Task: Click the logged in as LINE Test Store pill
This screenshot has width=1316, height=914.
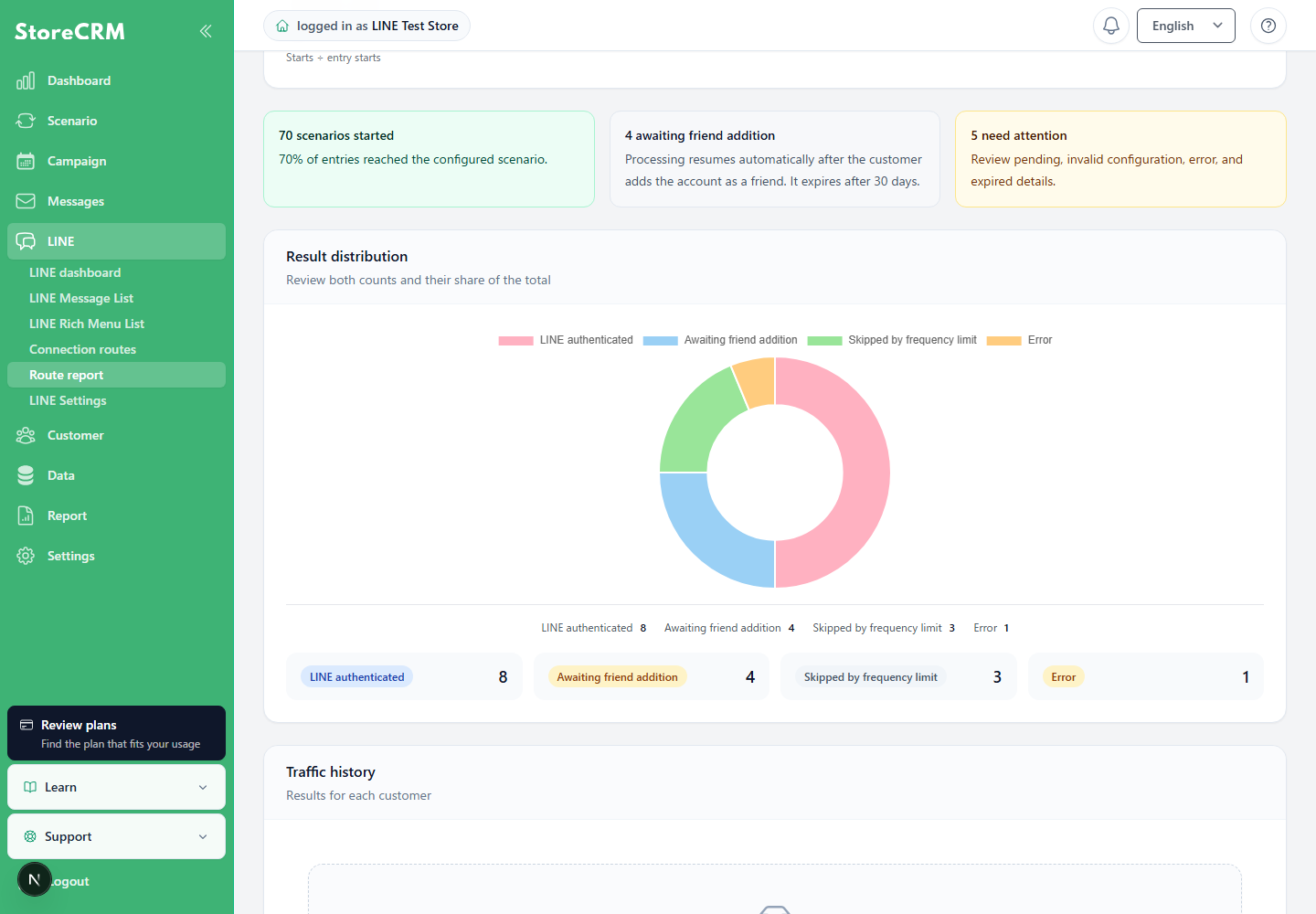Action: pyautogui.click(x=367, y=26)
